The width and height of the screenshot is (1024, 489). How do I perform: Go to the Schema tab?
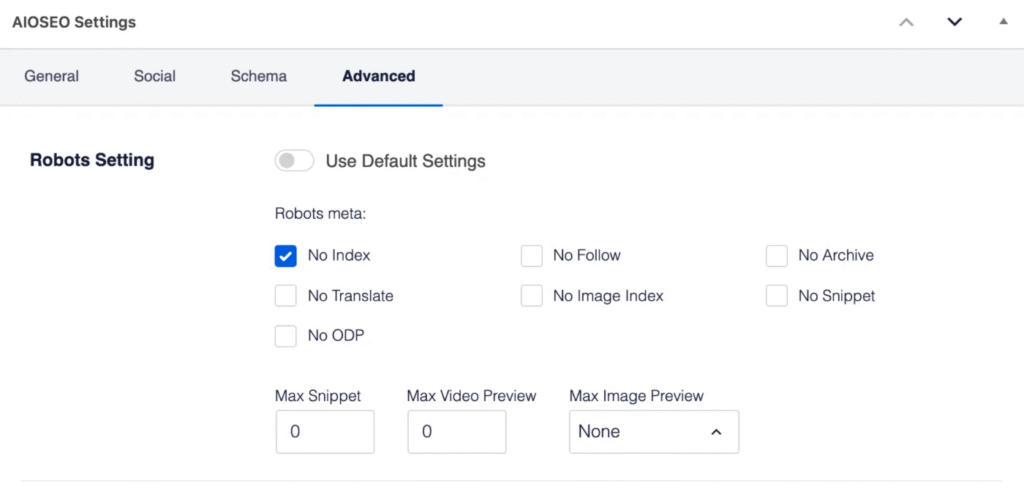[258, 76]
